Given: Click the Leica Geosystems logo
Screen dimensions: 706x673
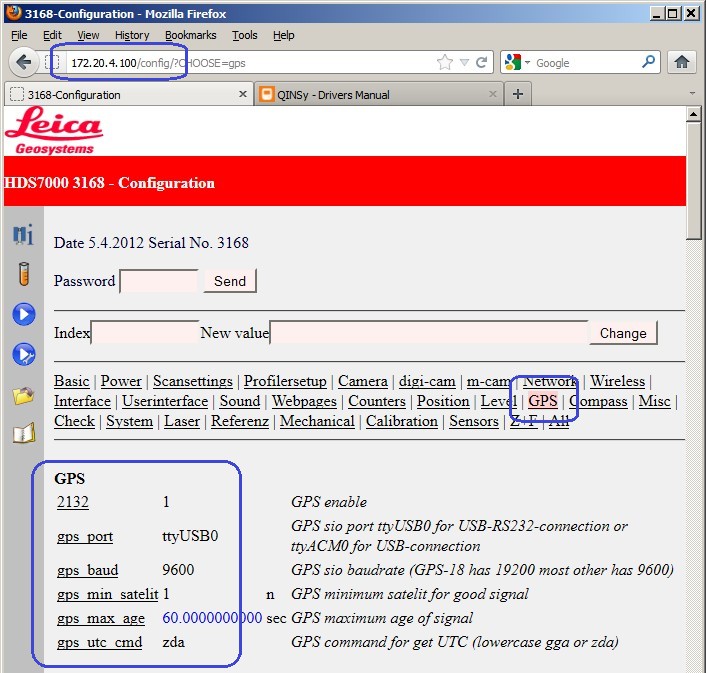Looking at the screenshot, I should [54, 131].
